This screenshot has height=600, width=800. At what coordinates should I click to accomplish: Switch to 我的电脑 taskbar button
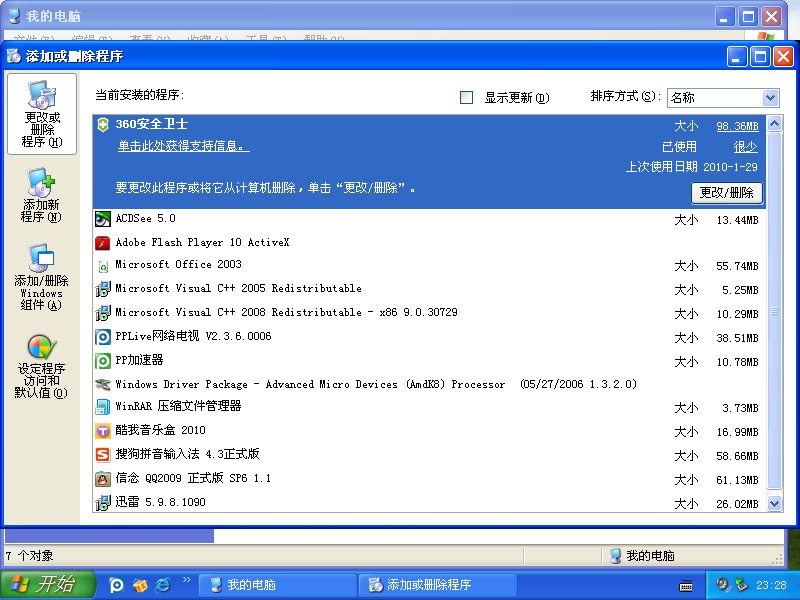(x=277, y=585)
